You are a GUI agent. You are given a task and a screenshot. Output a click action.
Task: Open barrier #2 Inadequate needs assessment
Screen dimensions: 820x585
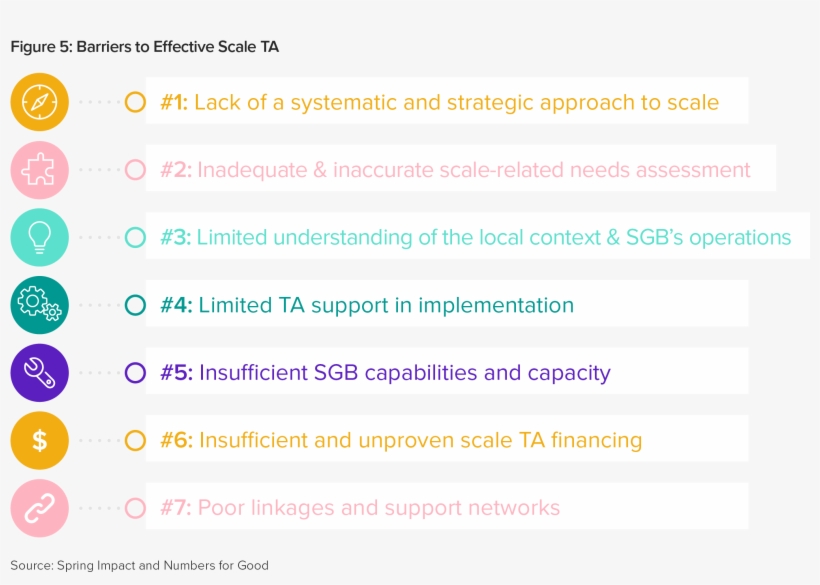[455, 170]
